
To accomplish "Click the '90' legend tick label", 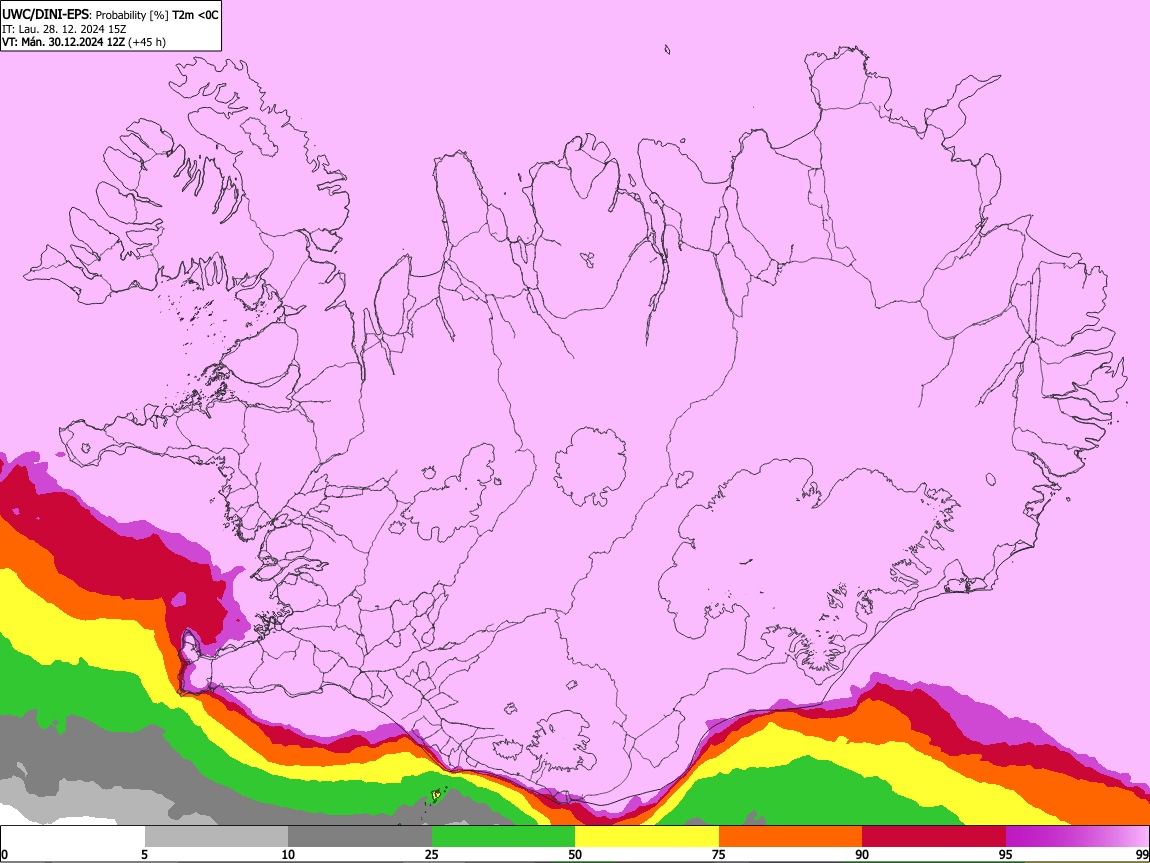I will tap(862, 854).
